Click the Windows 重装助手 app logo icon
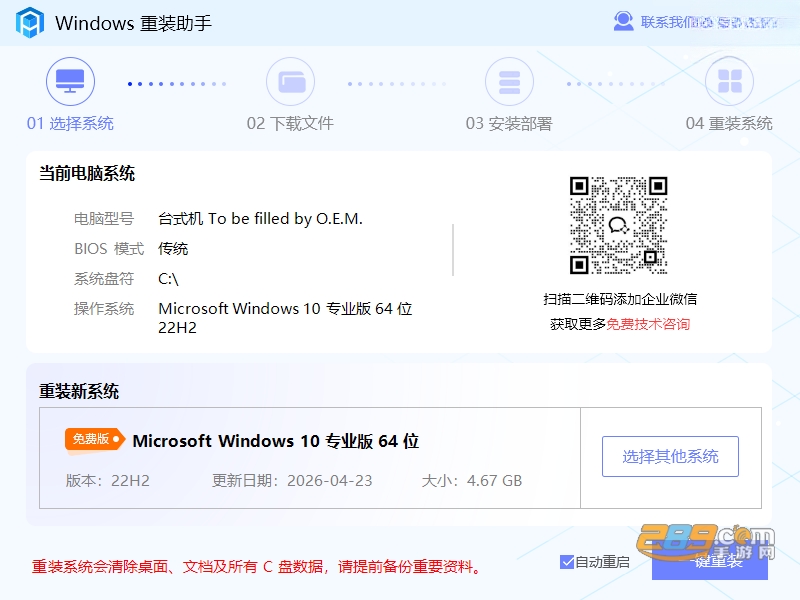The width and height of the screenshot is (800, 600). pos(30,22)
